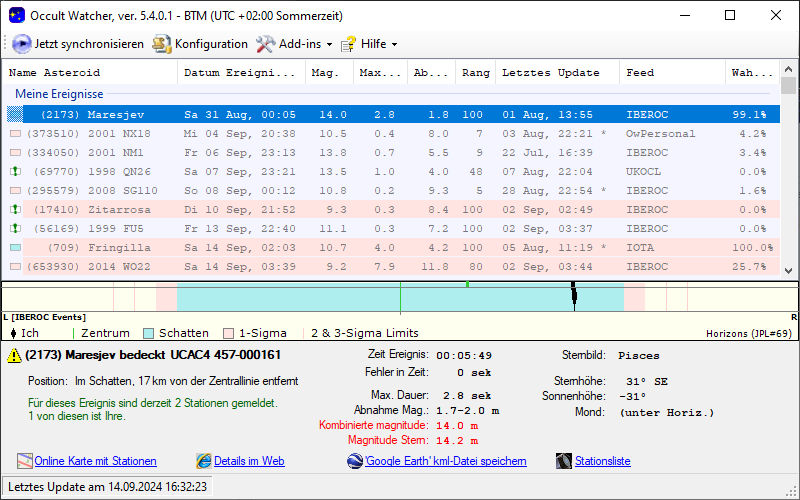
Task: Click the Google Earth globe icon
Action: [x=354, y=461]
